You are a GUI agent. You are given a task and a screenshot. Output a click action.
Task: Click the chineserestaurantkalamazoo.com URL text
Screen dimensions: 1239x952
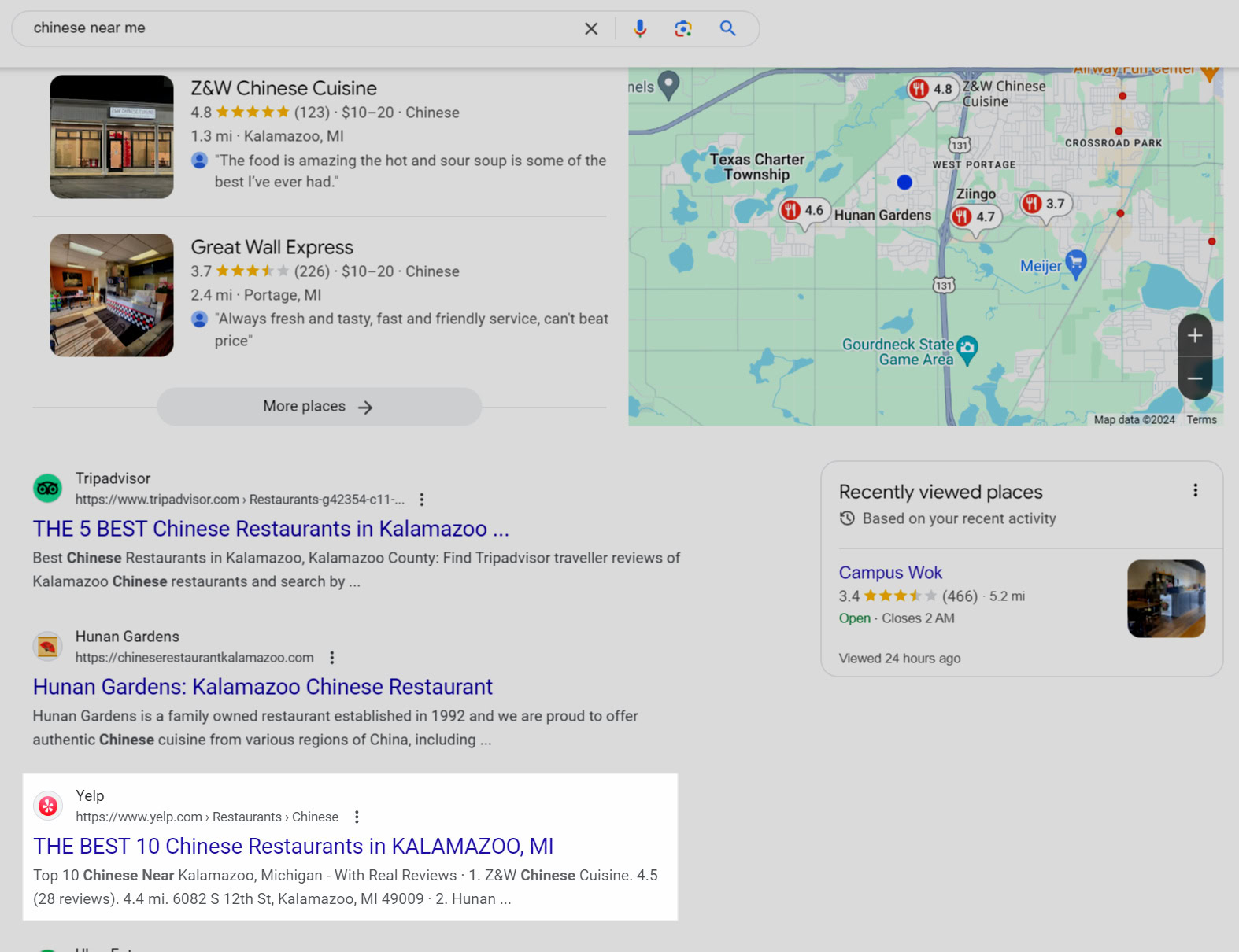[194, 658]
